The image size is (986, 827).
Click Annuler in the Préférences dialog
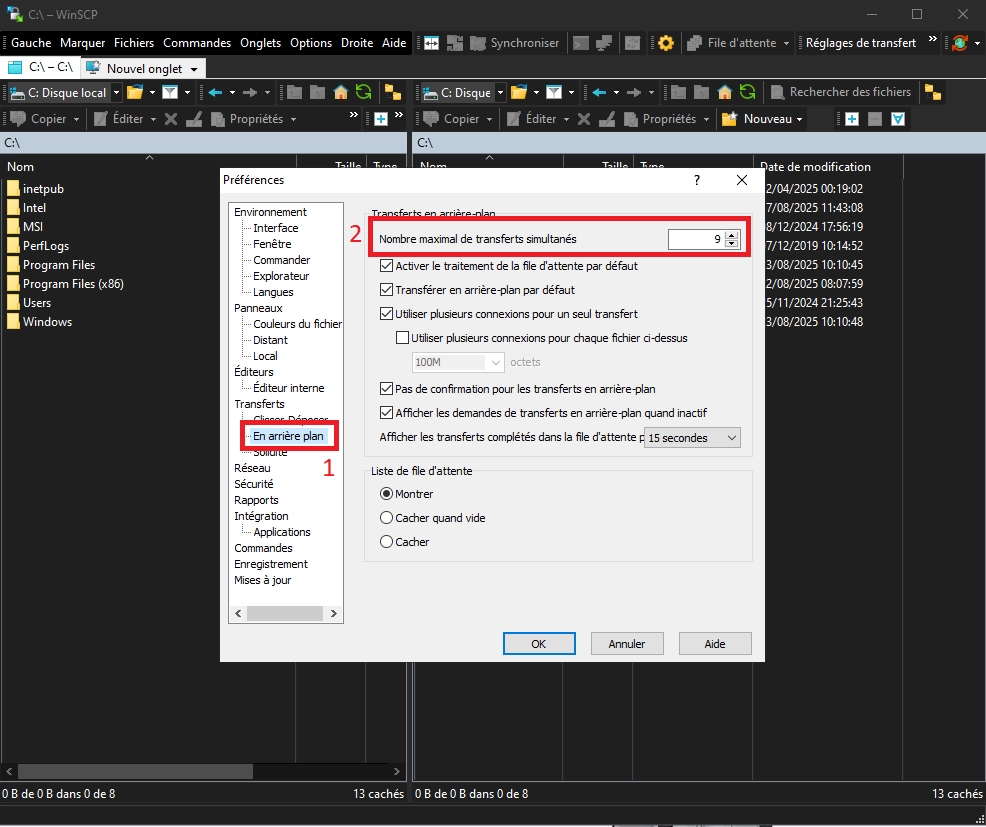(x=627, y=643)
